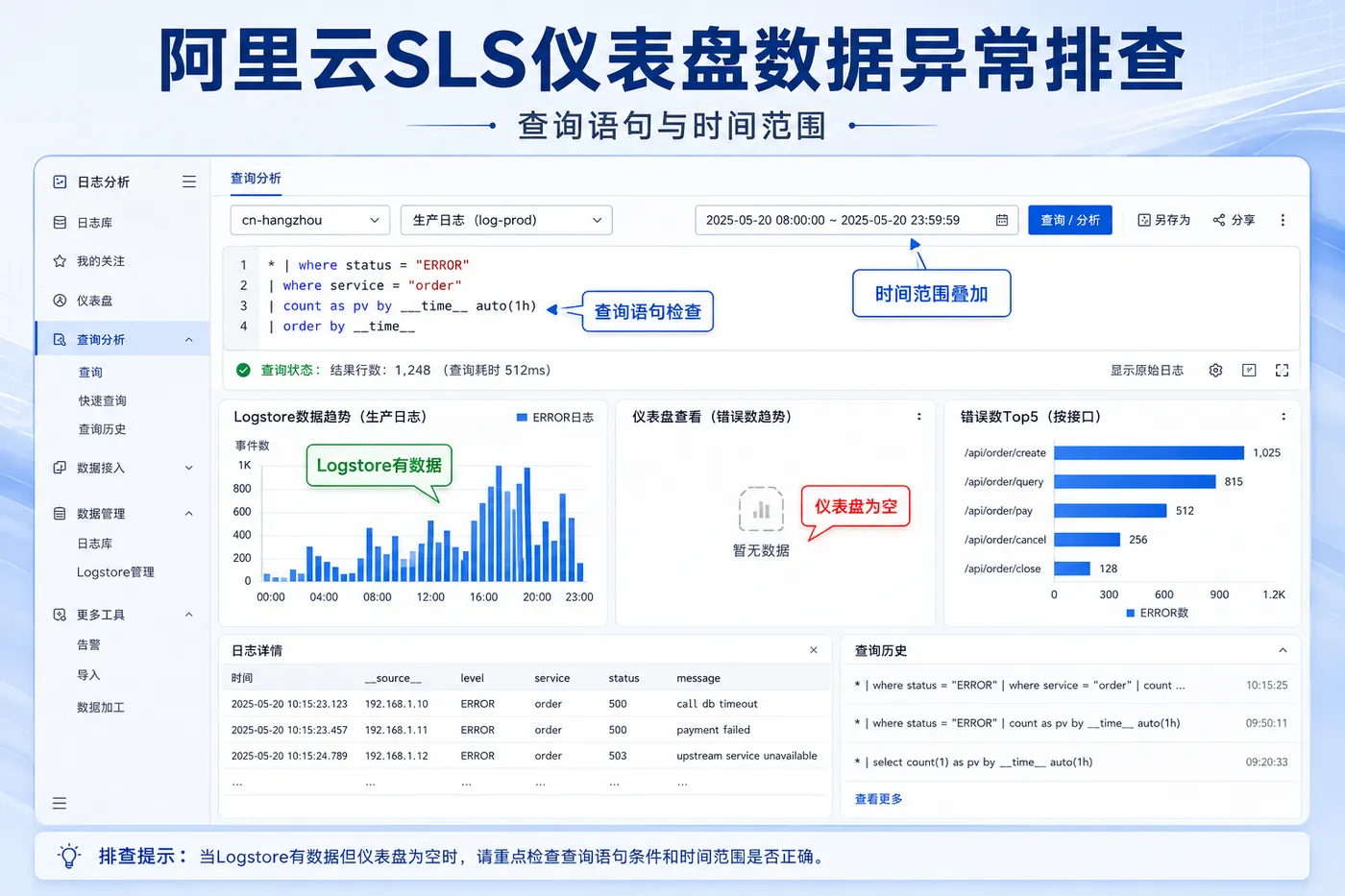The image size is (1345, 896).
Task: Open Logstore管理 in the sidebar
Action: (115, 572)
